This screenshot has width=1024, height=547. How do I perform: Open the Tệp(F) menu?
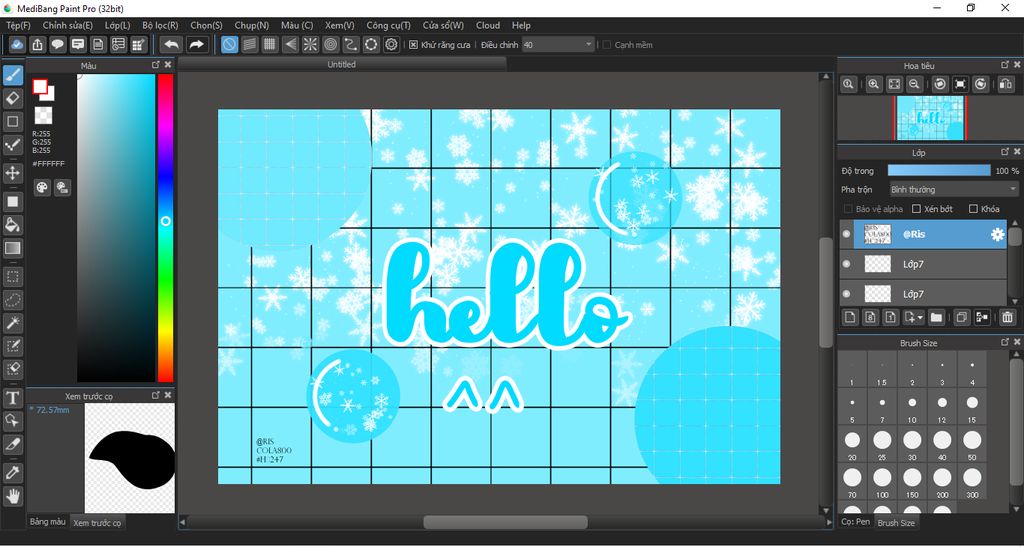[18, 25]
